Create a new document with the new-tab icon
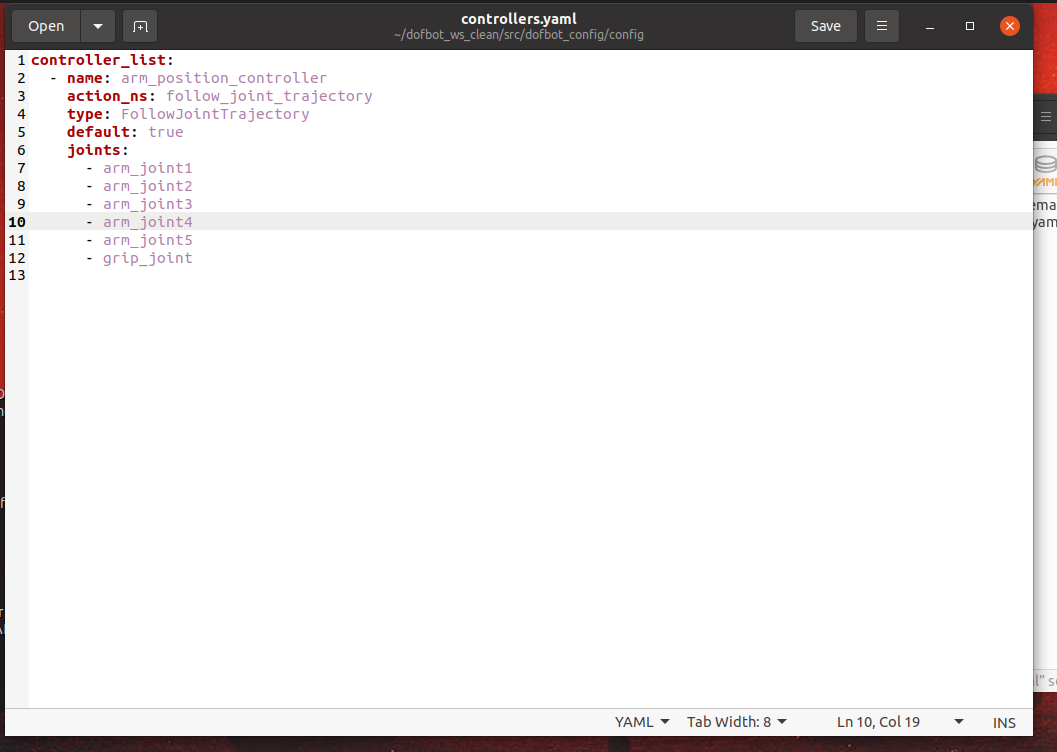 click(x=140, y=26)
